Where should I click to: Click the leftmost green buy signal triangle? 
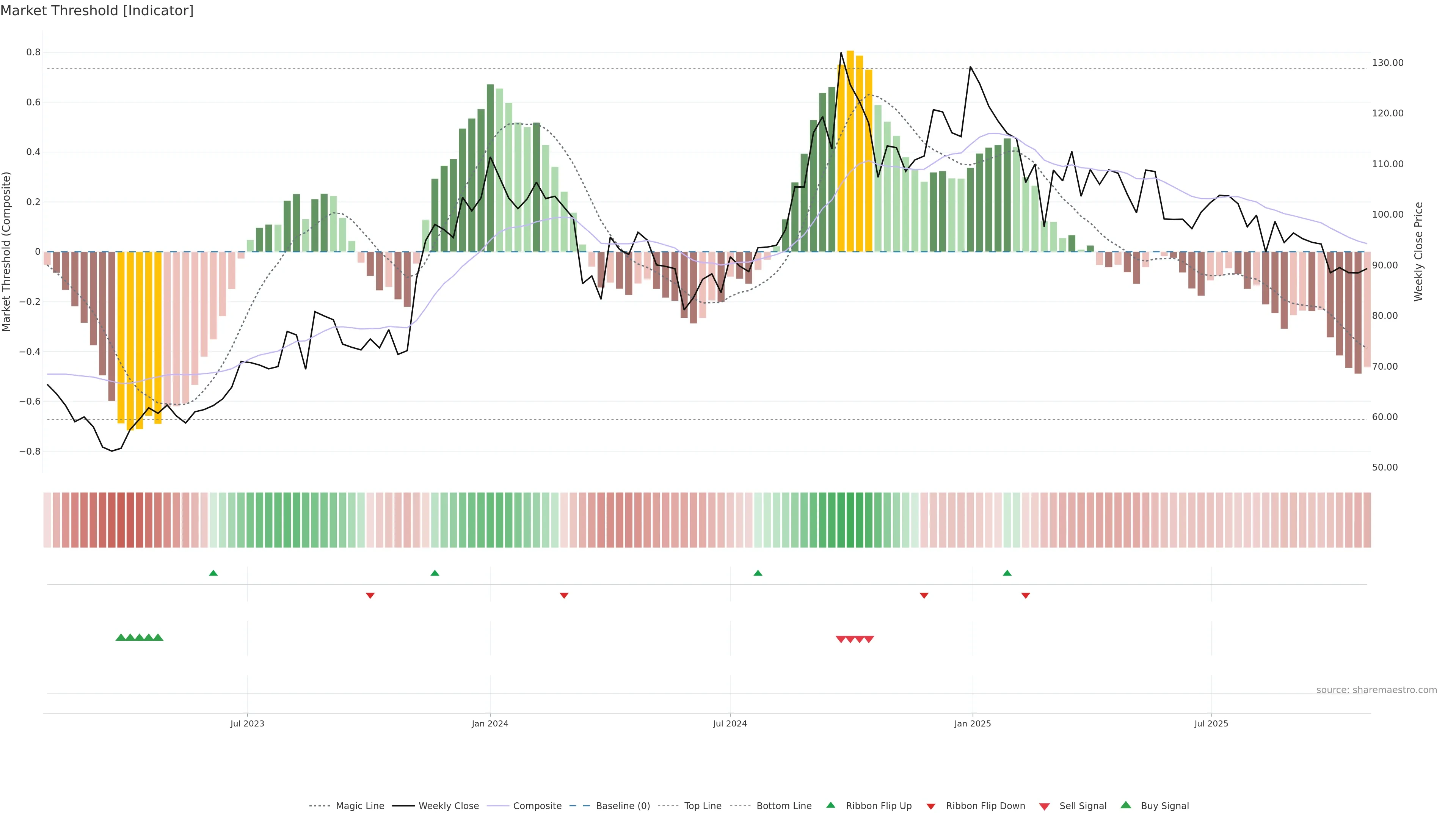click(x=121, y=637)
